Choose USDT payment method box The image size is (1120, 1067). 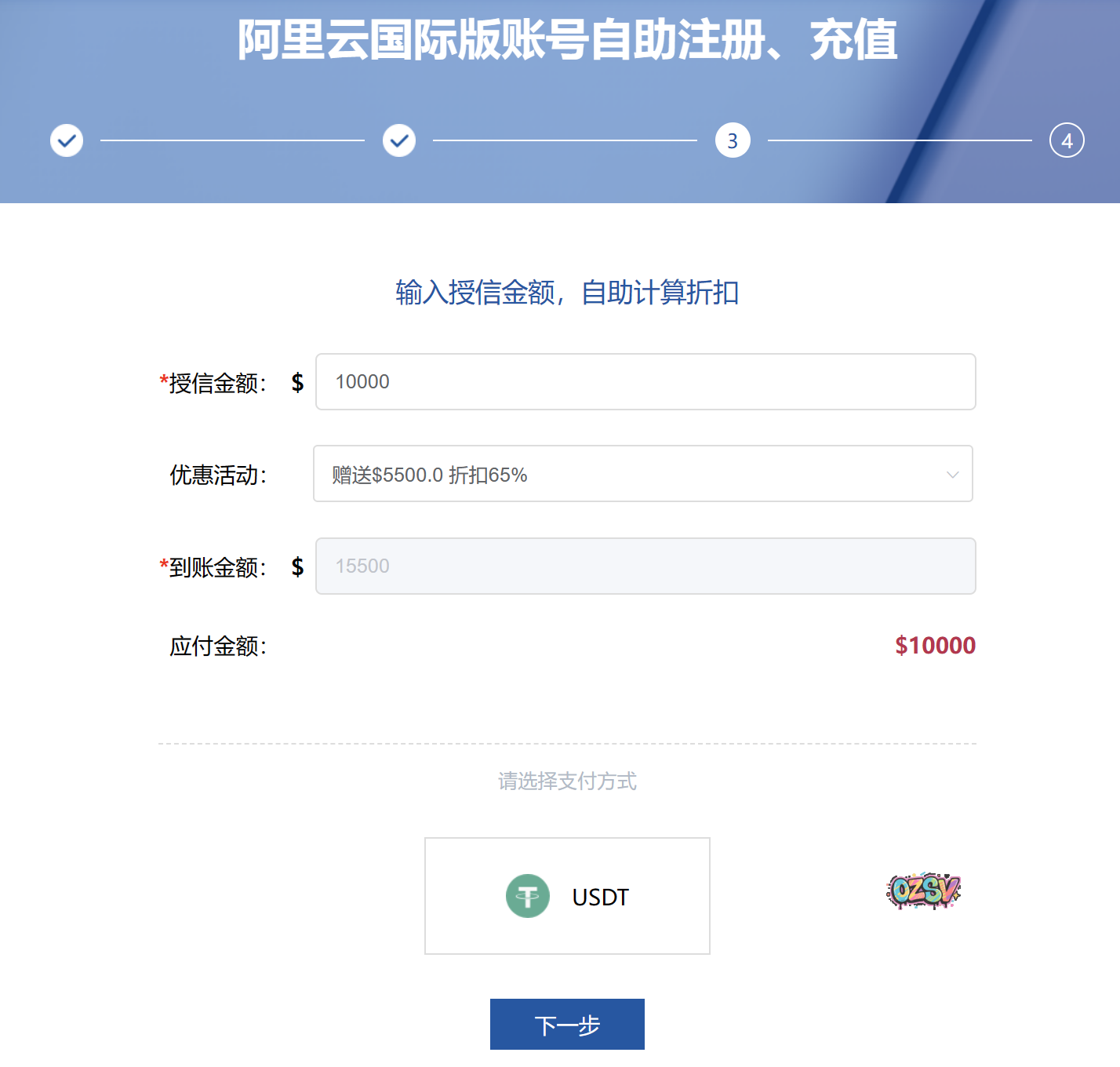pos(567,896)
